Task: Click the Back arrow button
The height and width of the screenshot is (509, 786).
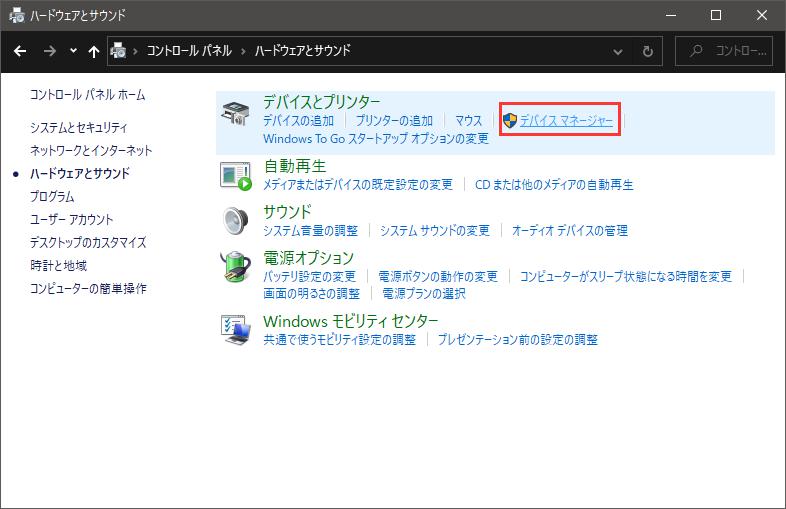Action: coord(20,51)
